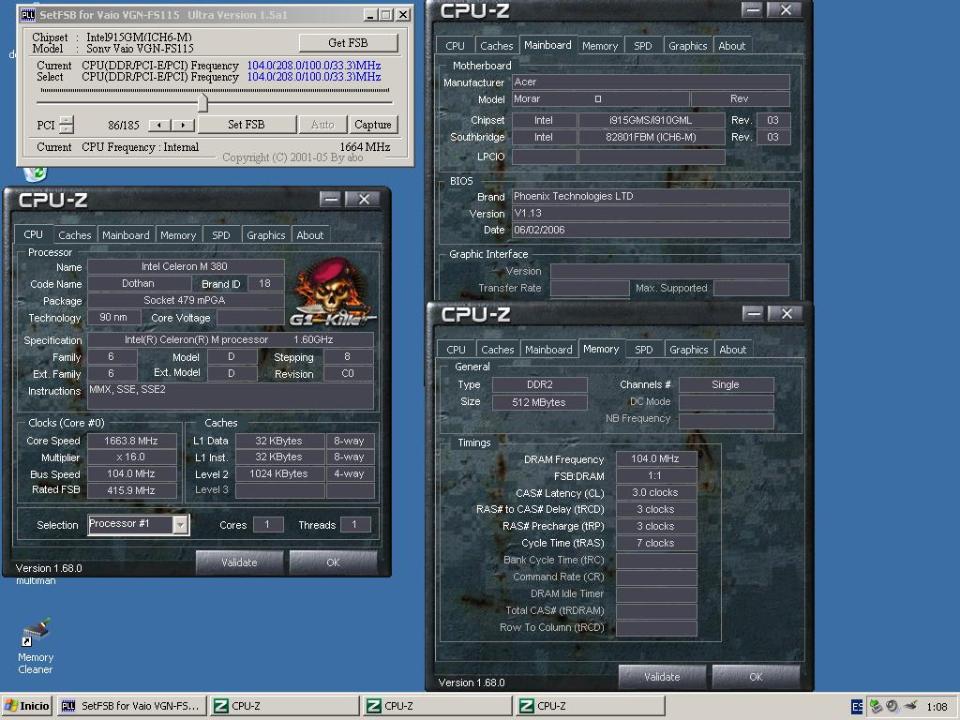Click Get FSB button in SetFSB
The height and width of the screenshot is (720, 960).
click(x=348, y=43)
